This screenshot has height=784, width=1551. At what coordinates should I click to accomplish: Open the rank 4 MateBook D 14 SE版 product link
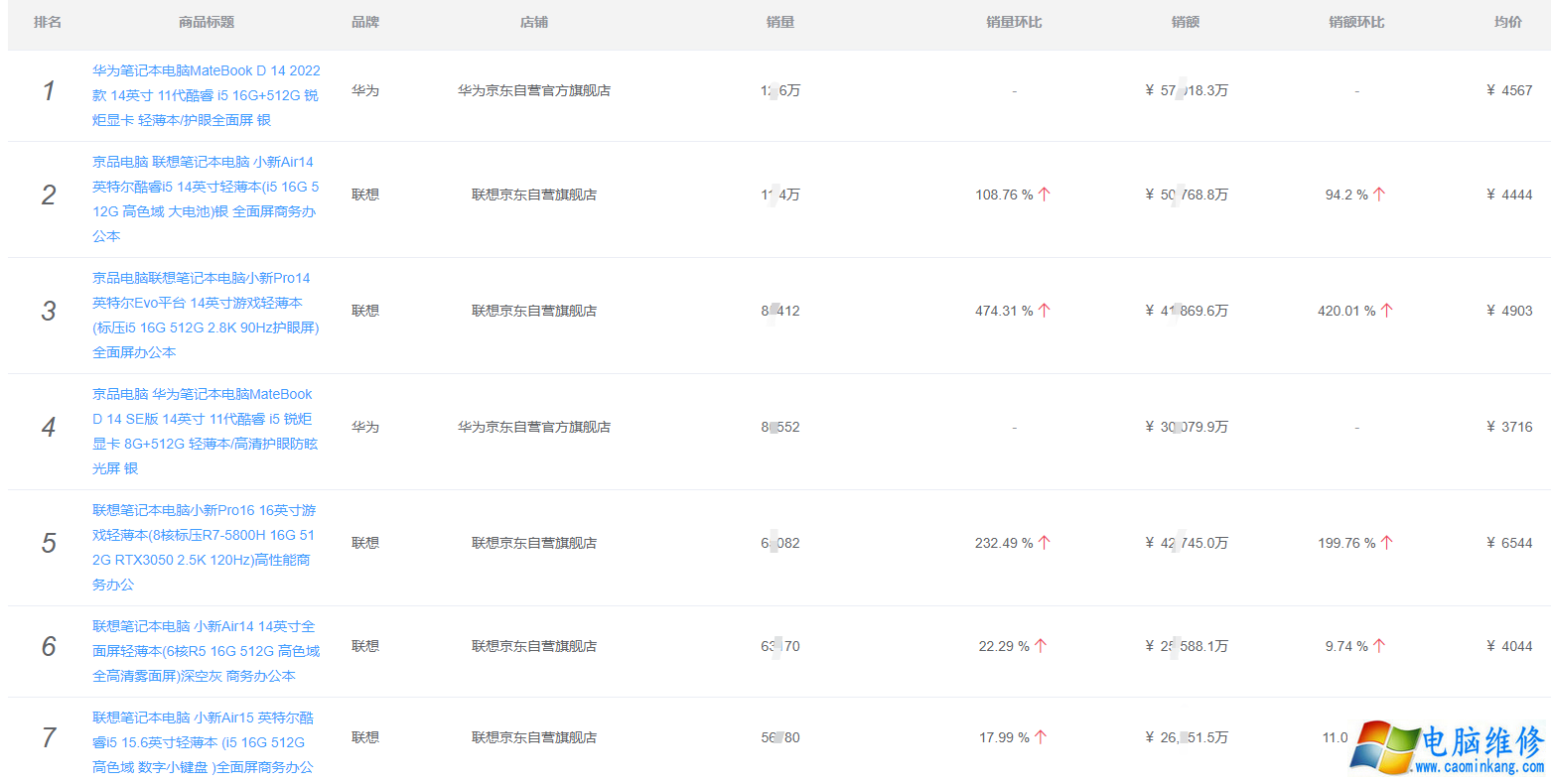207,431
